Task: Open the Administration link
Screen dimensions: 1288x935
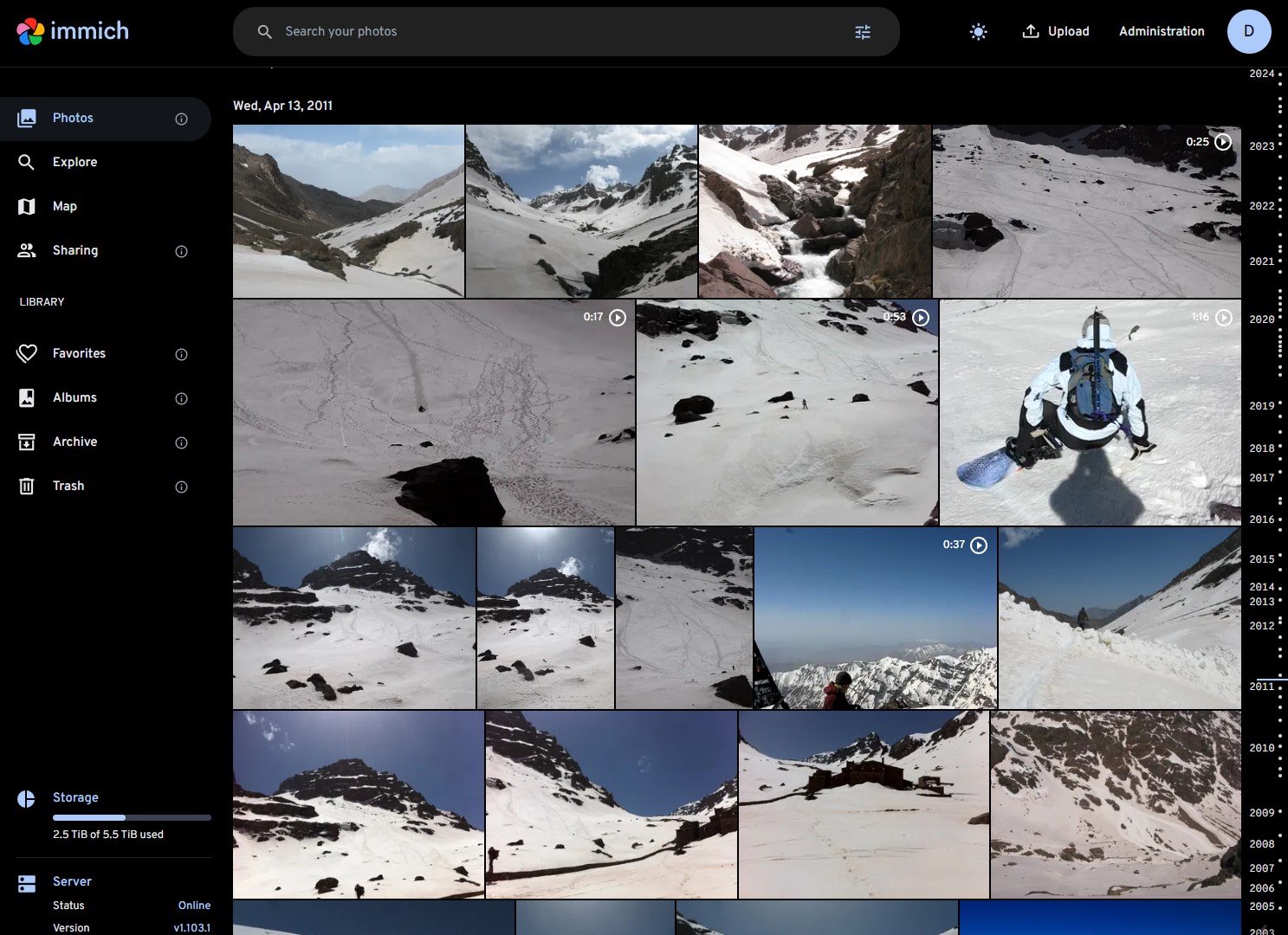Action: click(x=1162, y=32)
